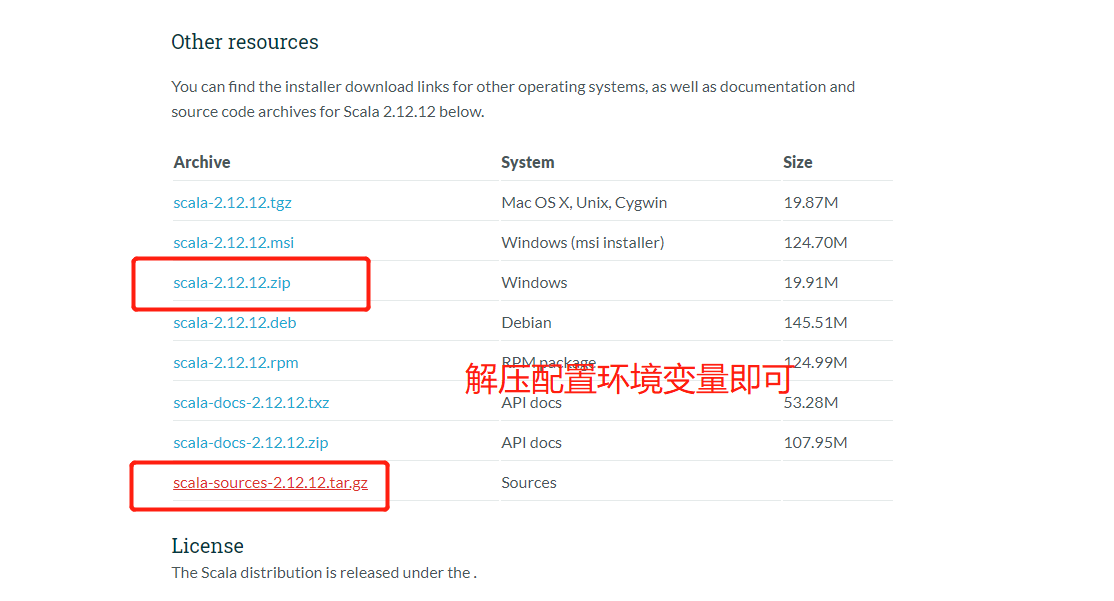Click the System column header

pyautogui.click(x=527, y=162)
